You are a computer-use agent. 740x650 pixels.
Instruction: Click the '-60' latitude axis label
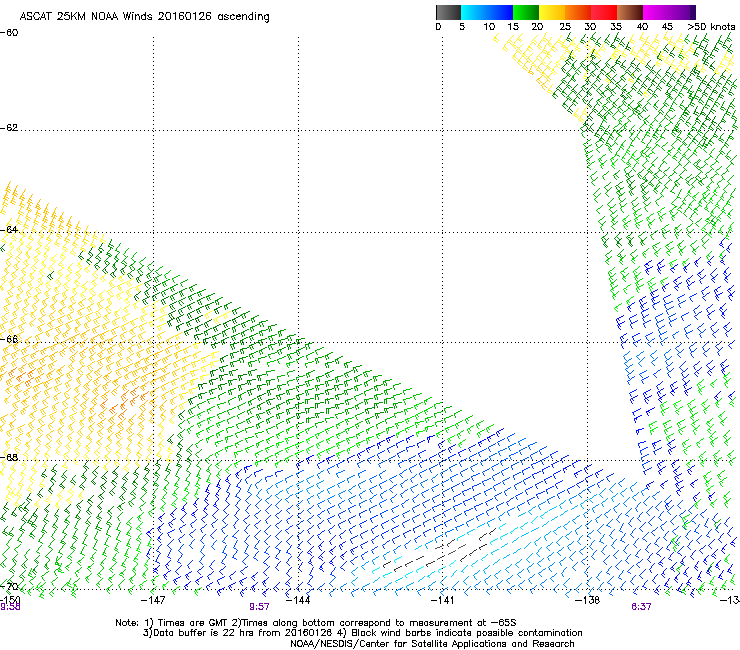(9, 33)
